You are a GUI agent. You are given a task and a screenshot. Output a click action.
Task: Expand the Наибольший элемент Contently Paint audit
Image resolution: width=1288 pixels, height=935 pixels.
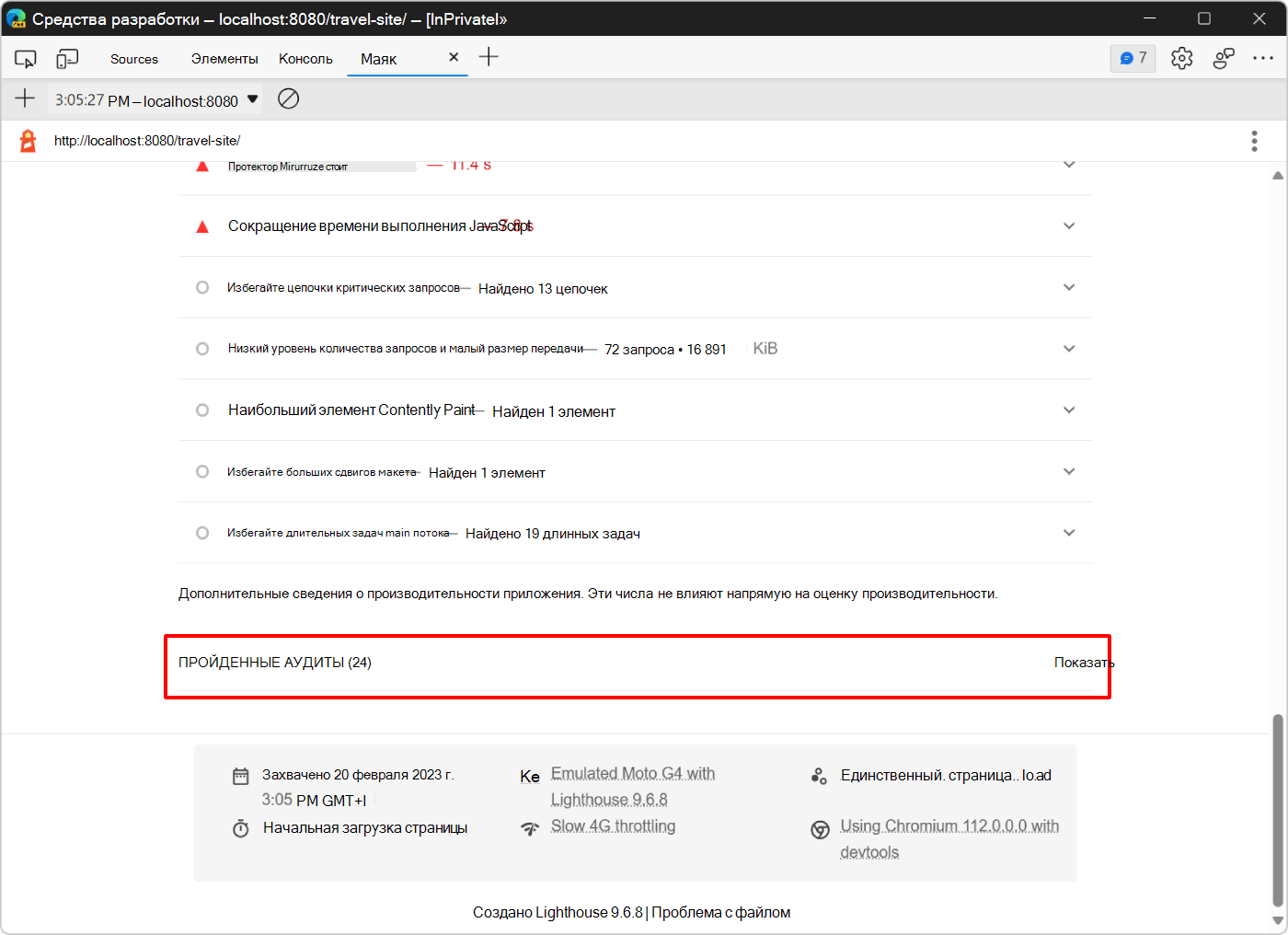[1069, 410]
